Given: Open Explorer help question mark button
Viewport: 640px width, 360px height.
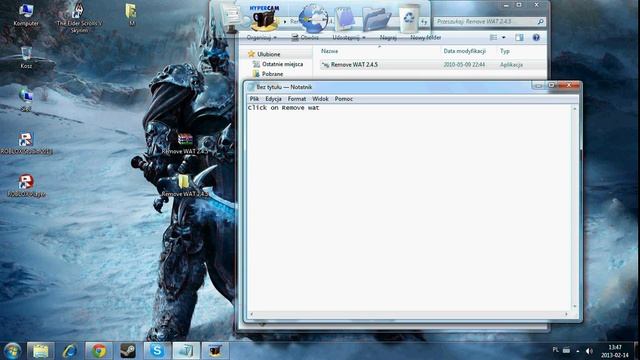Looking at the screenshot, I should click(536, 38).
